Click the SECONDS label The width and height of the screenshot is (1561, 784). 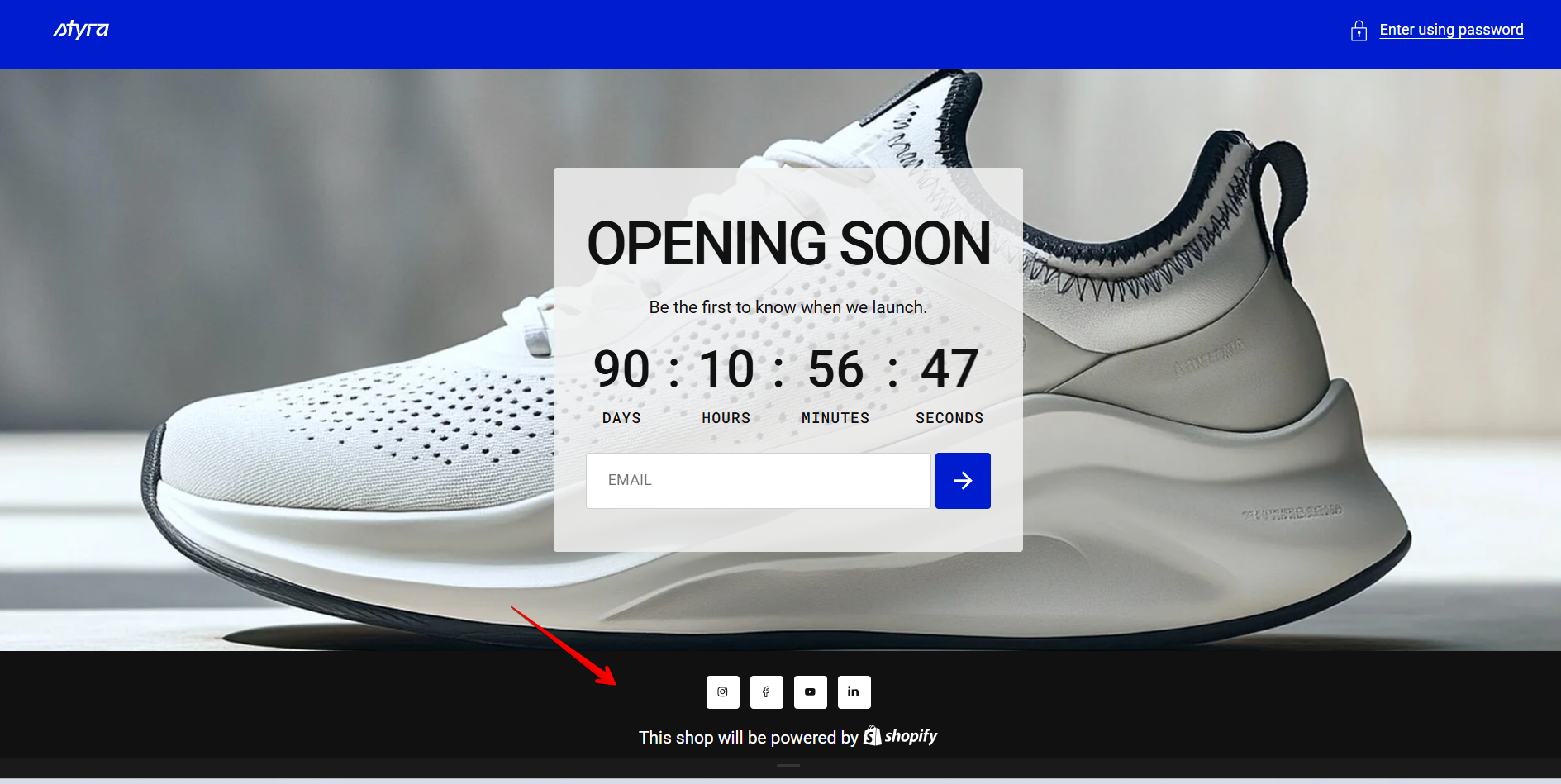pyautogui.click(x=949, y=418)
